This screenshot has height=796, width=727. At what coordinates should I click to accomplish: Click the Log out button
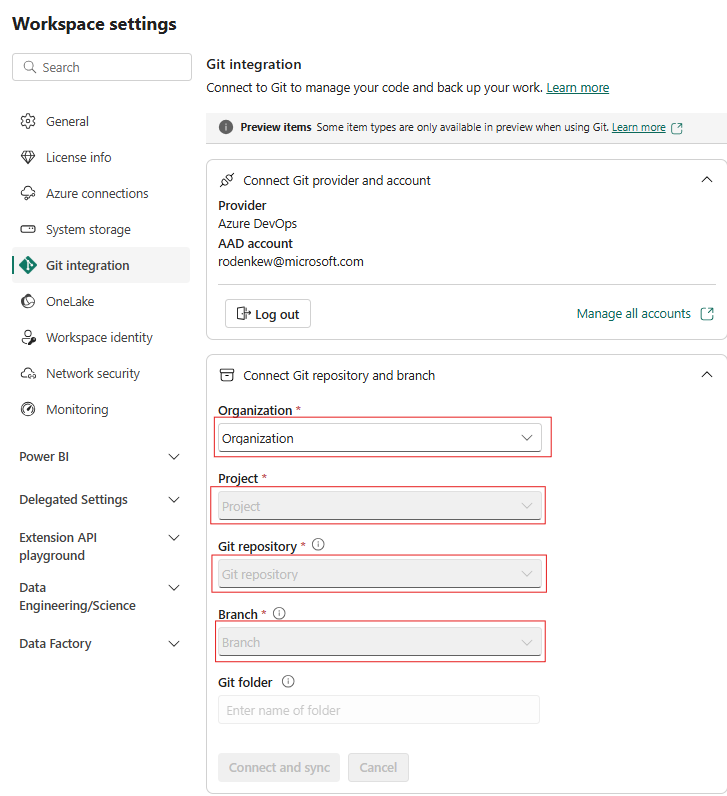(267, 314)
